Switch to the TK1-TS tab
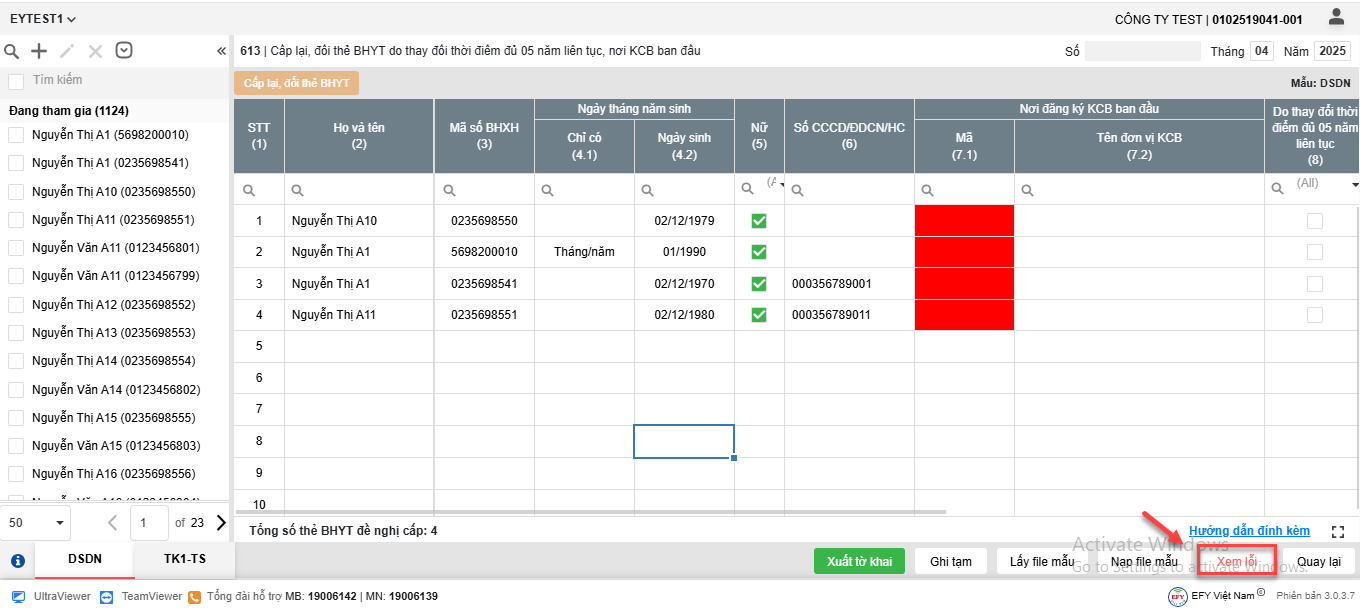 click(x=184, y=561)
